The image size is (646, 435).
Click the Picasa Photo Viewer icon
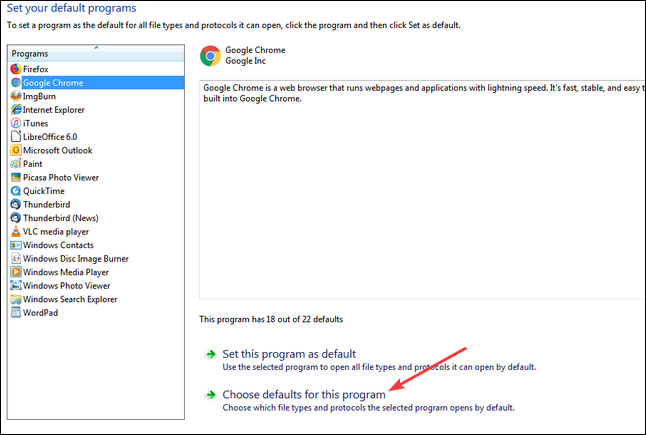[x=16, y=177]
